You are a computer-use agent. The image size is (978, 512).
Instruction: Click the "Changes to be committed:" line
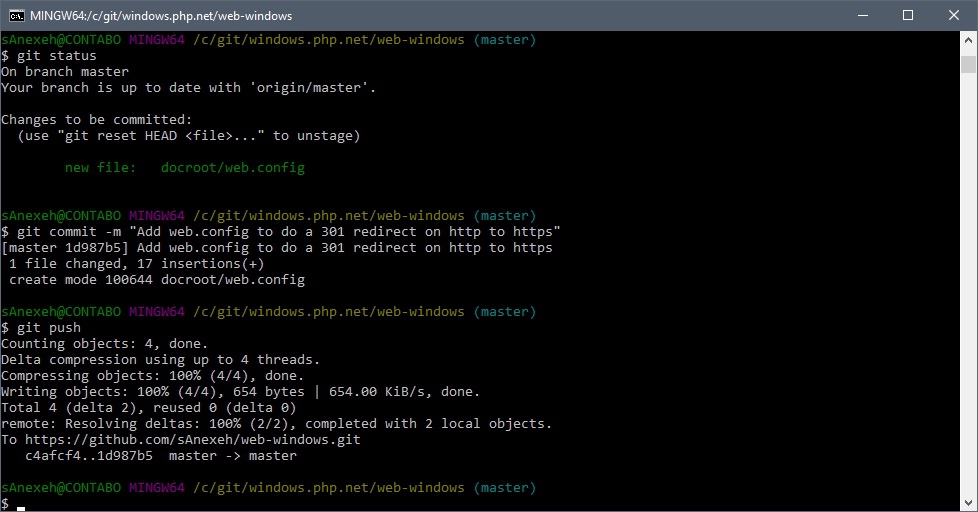click(96, 120)
